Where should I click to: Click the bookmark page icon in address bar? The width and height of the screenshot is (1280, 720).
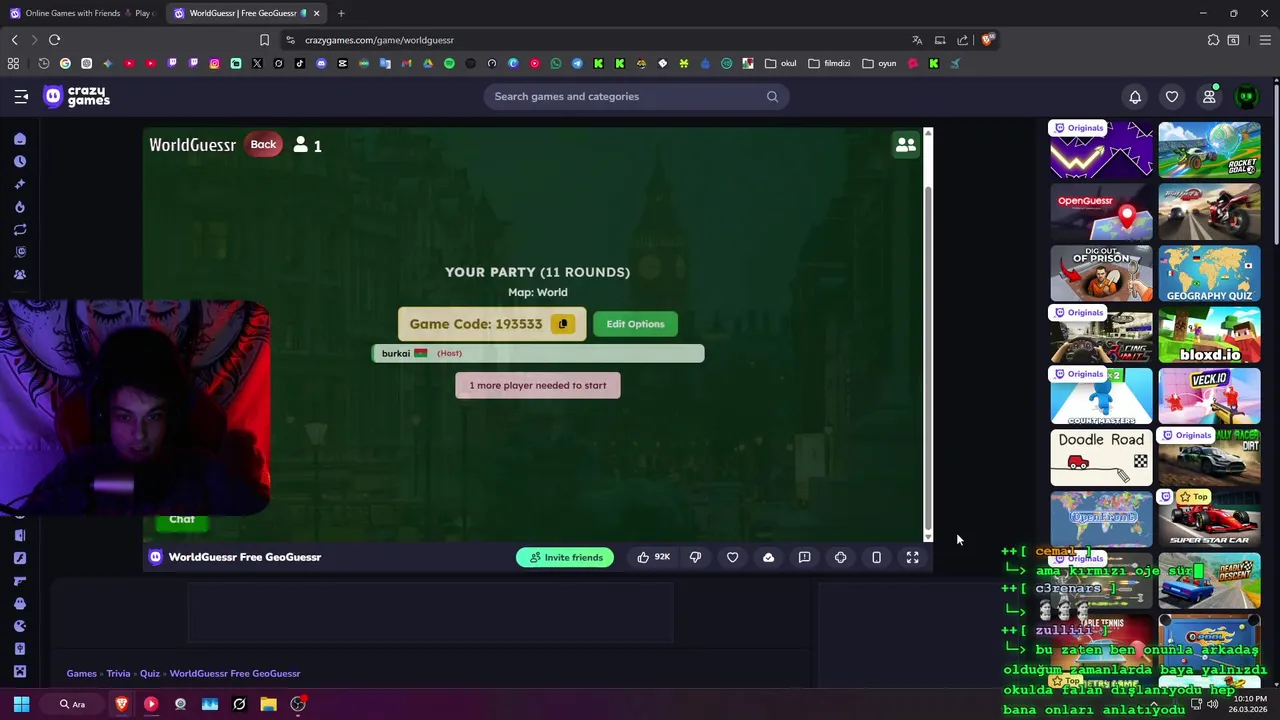tap(264, 40)
